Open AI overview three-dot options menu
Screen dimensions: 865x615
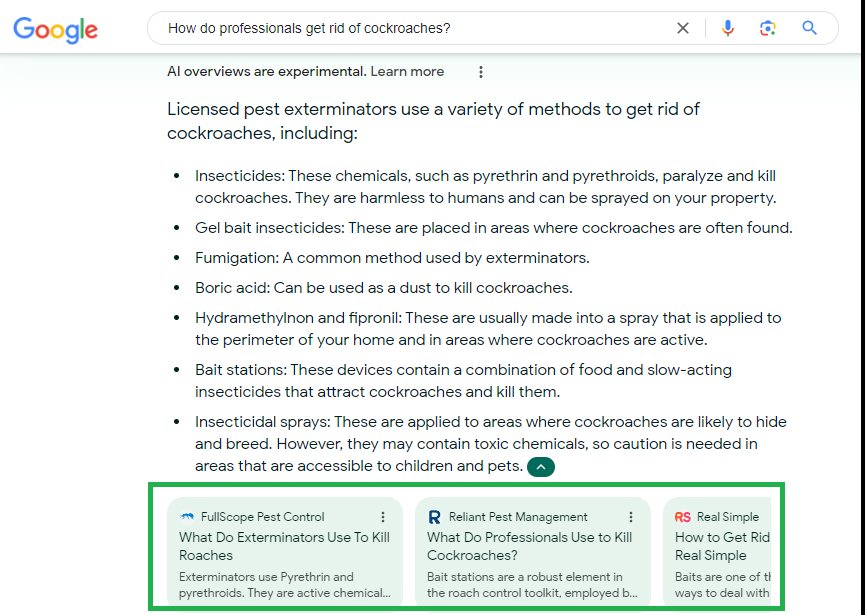click(x=481, y=72)
